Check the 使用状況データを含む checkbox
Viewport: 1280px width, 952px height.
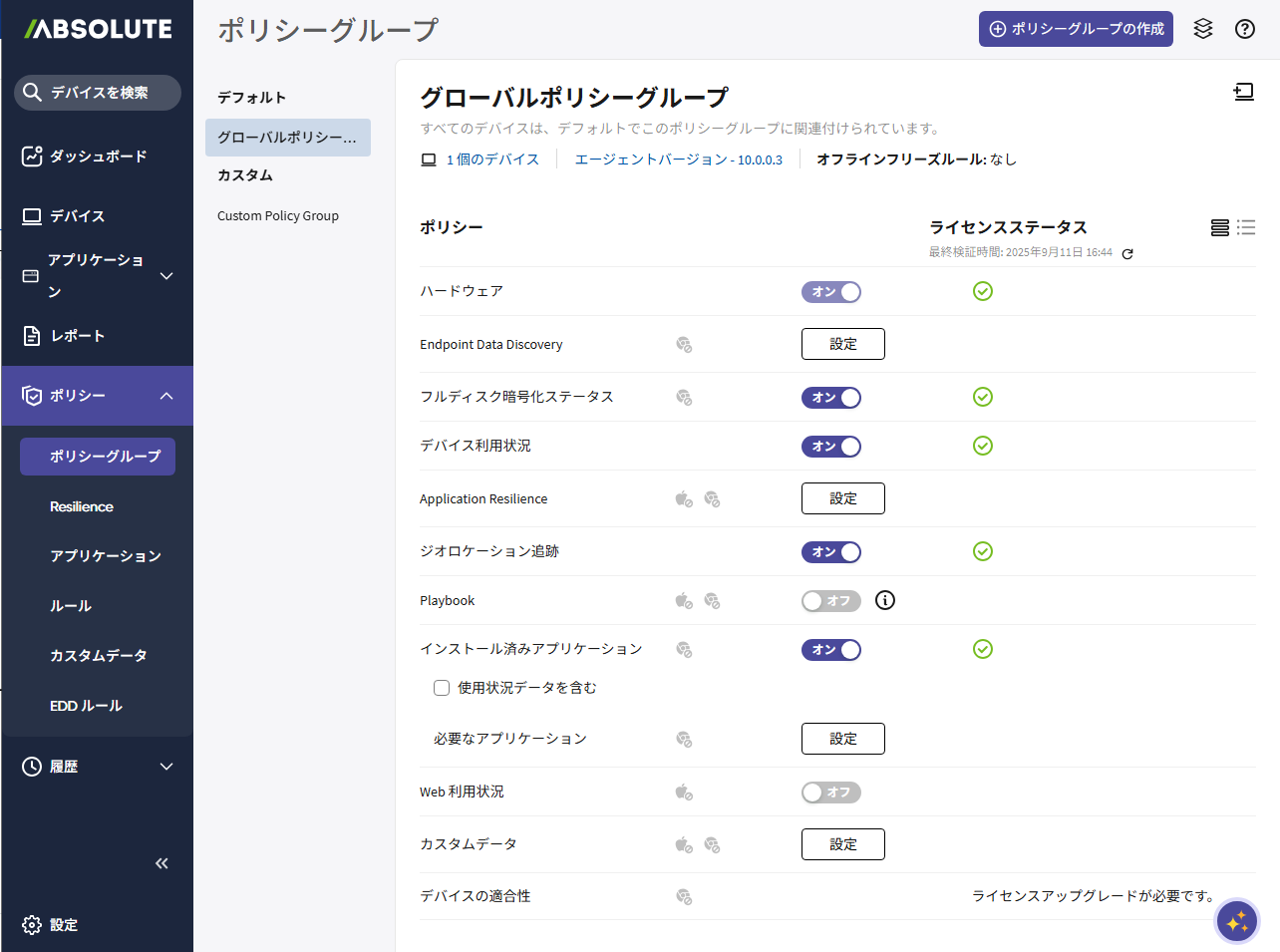(x=442, y=688)
